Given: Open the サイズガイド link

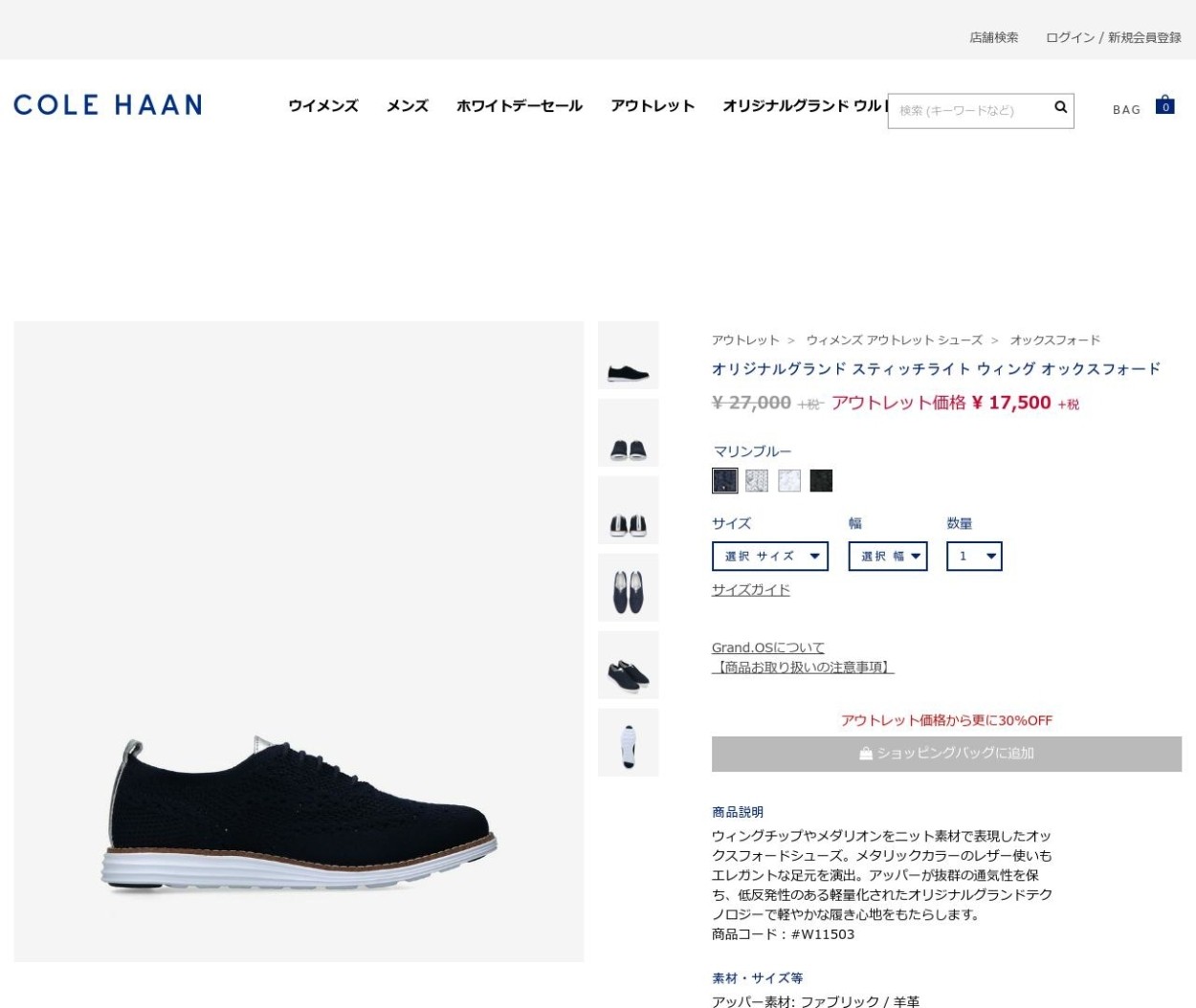Looking at the screenshot, I should [x=751, y=590].
